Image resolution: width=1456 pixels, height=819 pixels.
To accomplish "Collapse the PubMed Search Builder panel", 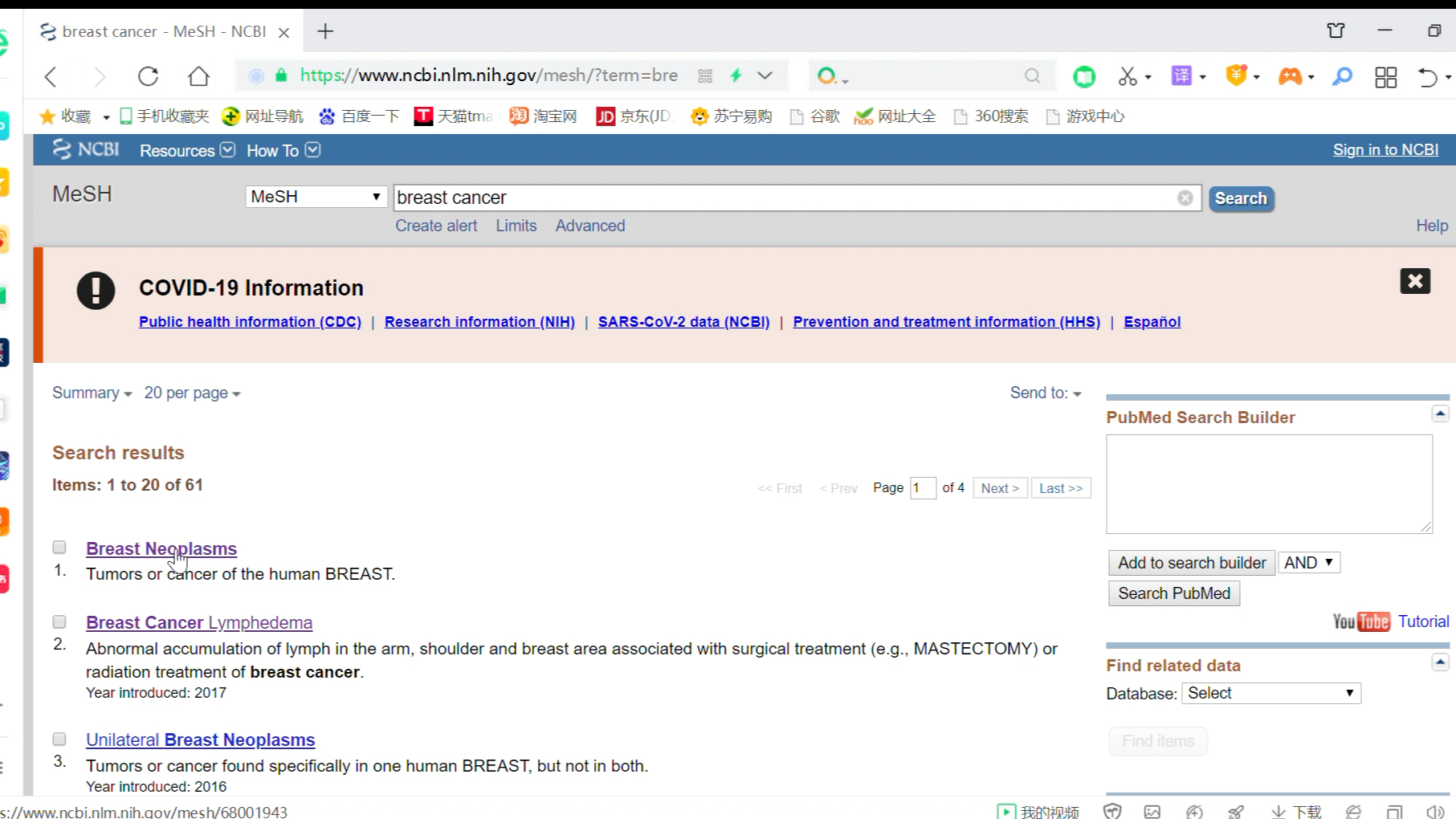I will 1440,414.
